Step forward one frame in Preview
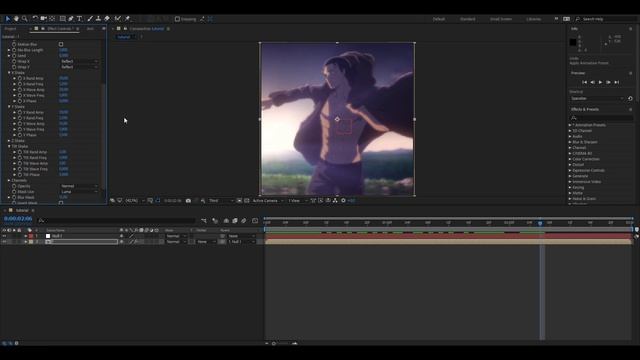The height and width of the screenshot is (360, 640). (609, 82)
